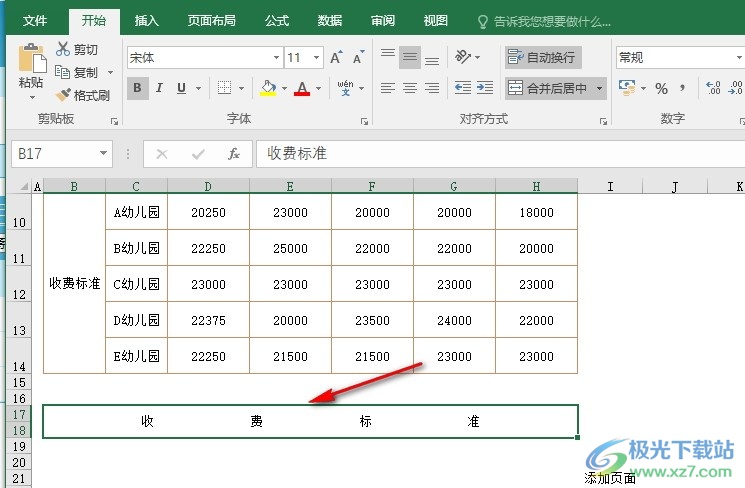Align text right
The width and height of the screenshot is (745, 488).
tap(432, 88)
